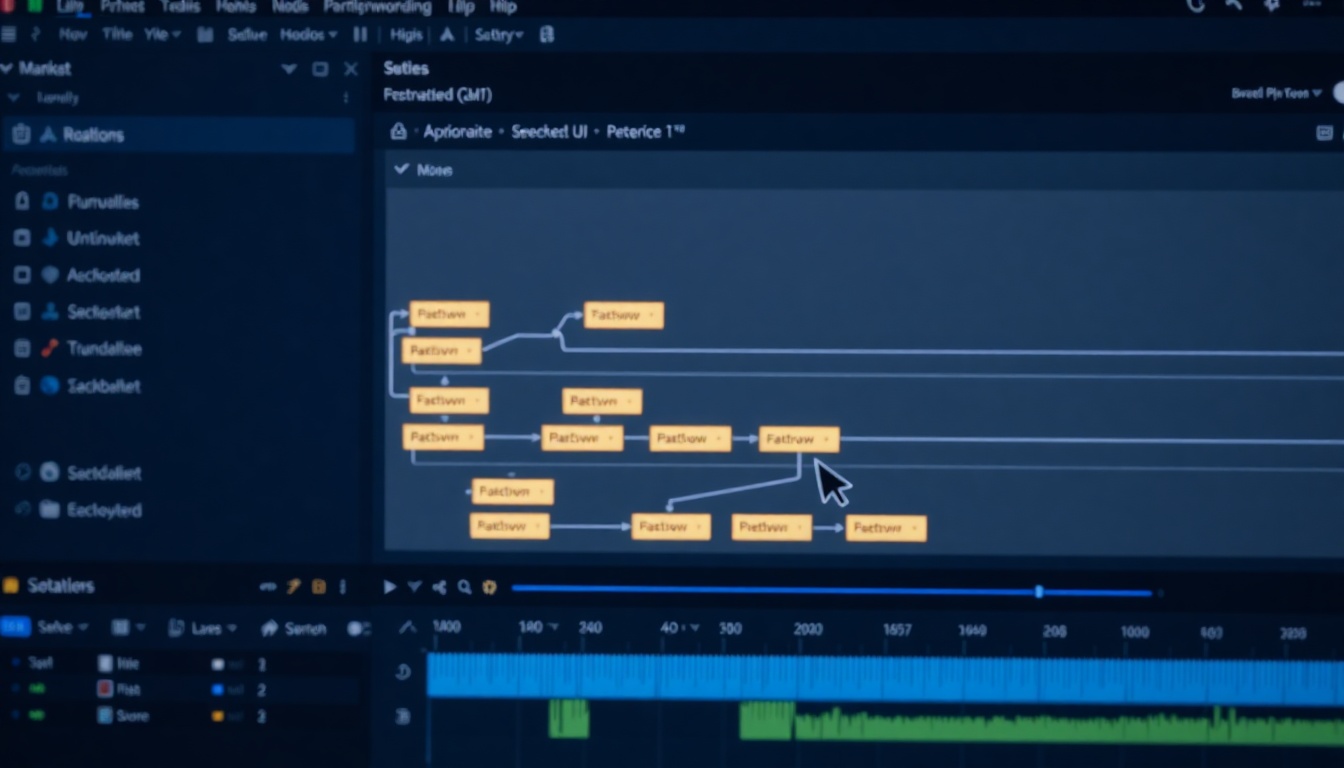Screen dimensions: 1344x768
Task: Toggle the checkbox beside Aclicoted in the sidebar
Action: (x=22, y=275)
